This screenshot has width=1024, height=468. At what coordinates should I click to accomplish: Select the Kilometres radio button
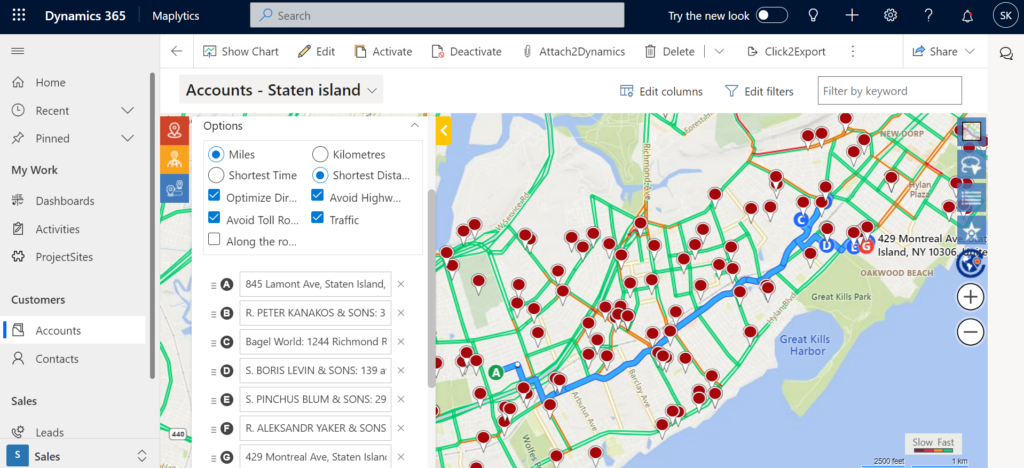pyautogui.click(x=320, y=154)
